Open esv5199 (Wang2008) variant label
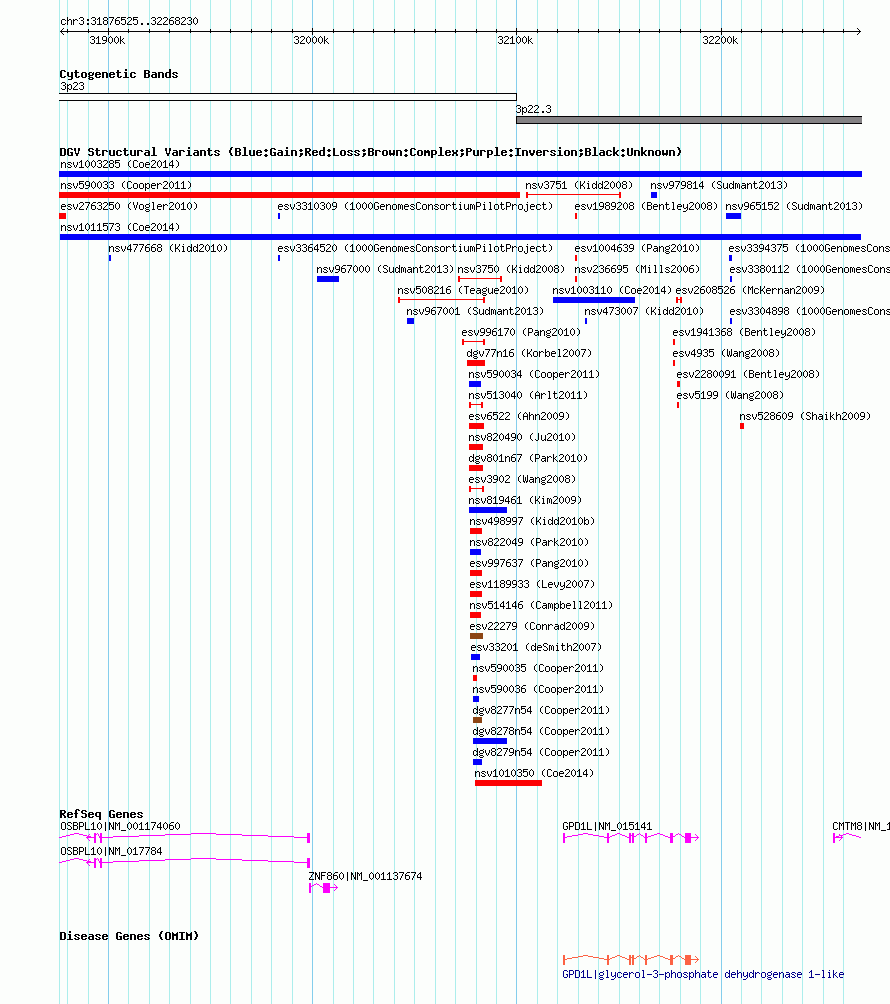Screen dimensions: 890x1004 point(730,396)
